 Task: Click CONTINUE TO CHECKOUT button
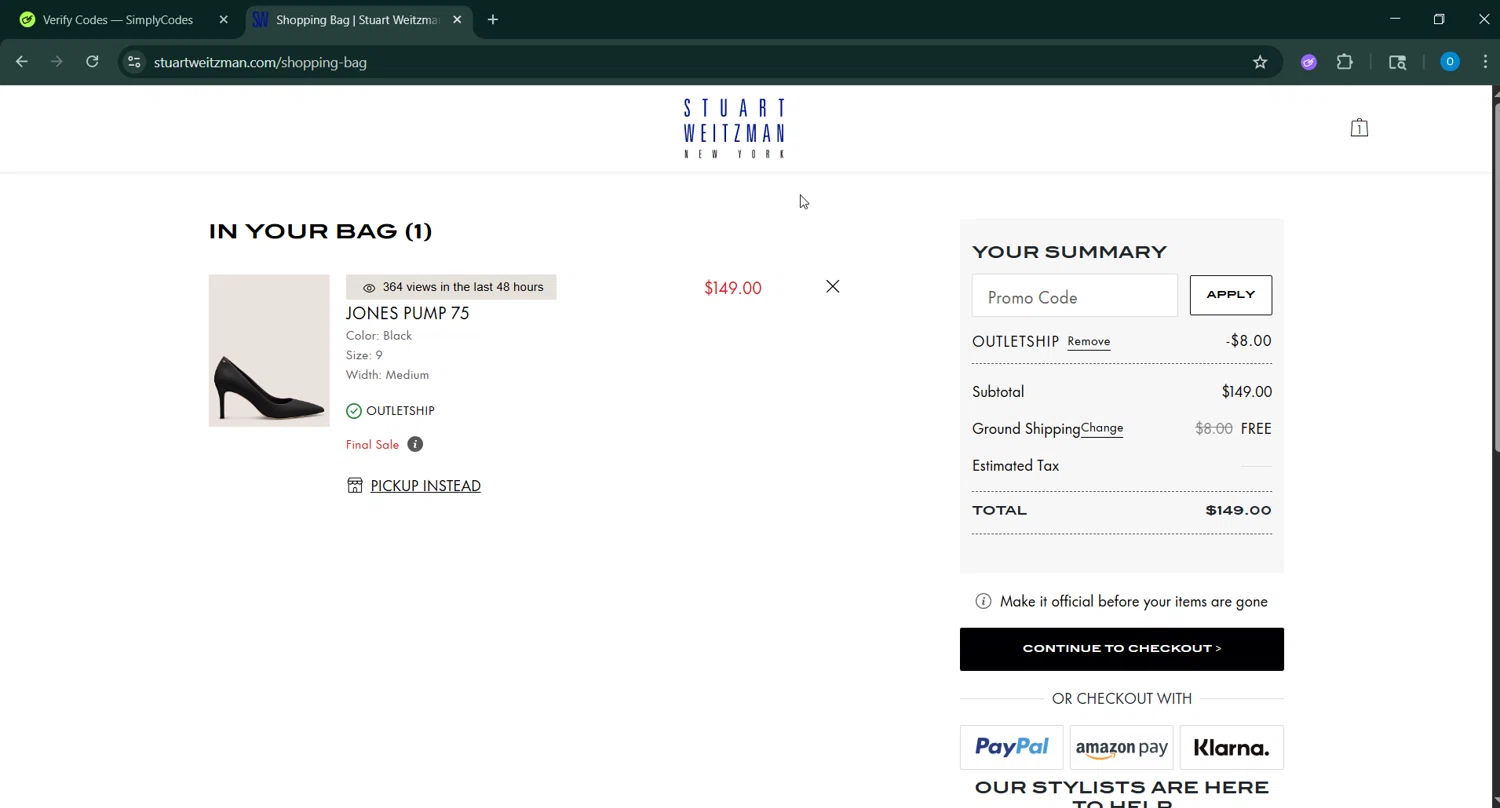(1122, 649)
